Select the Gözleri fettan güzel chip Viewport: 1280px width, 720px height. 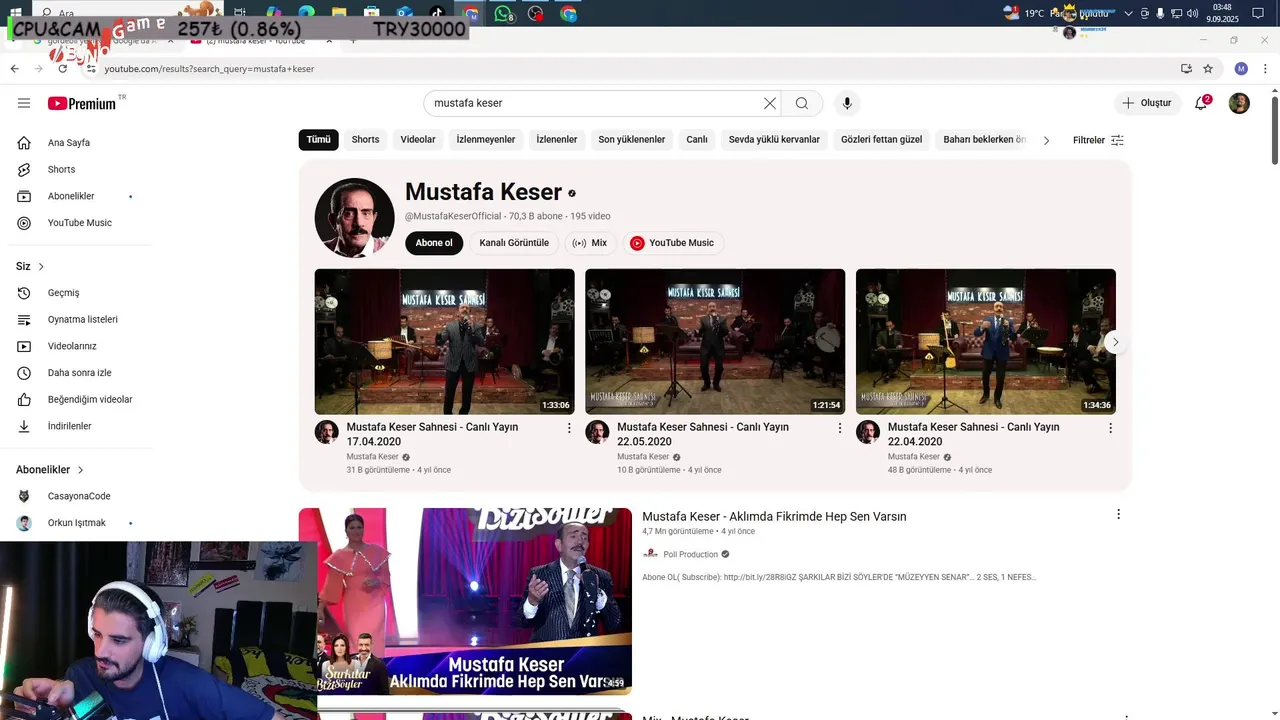coord(882,140)
